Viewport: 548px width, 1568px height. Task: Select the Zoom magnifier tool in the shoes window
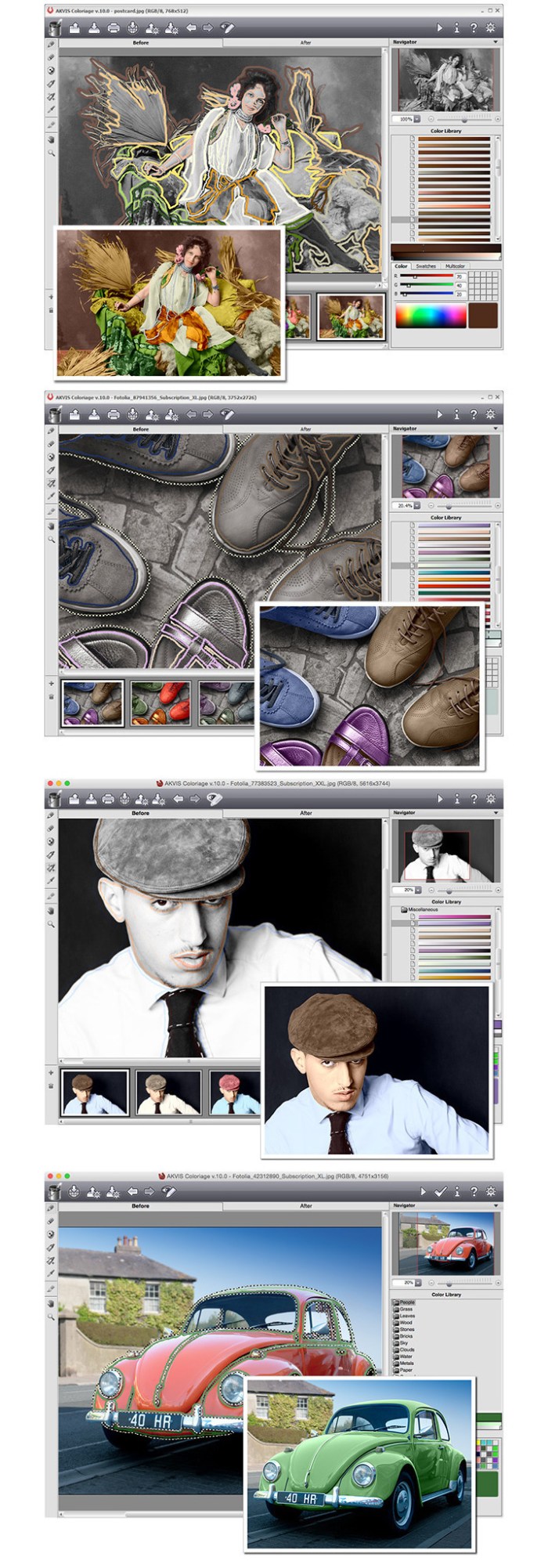tap(52, 540)
